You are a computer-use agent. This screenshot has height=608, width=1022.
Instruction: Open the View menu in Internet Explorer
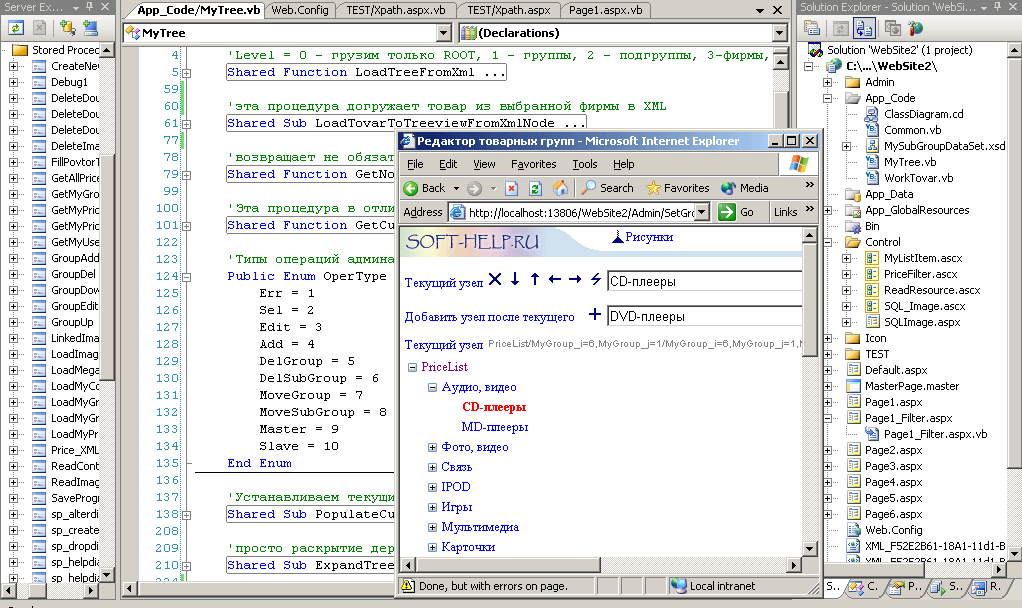click(x=484, y=164)
